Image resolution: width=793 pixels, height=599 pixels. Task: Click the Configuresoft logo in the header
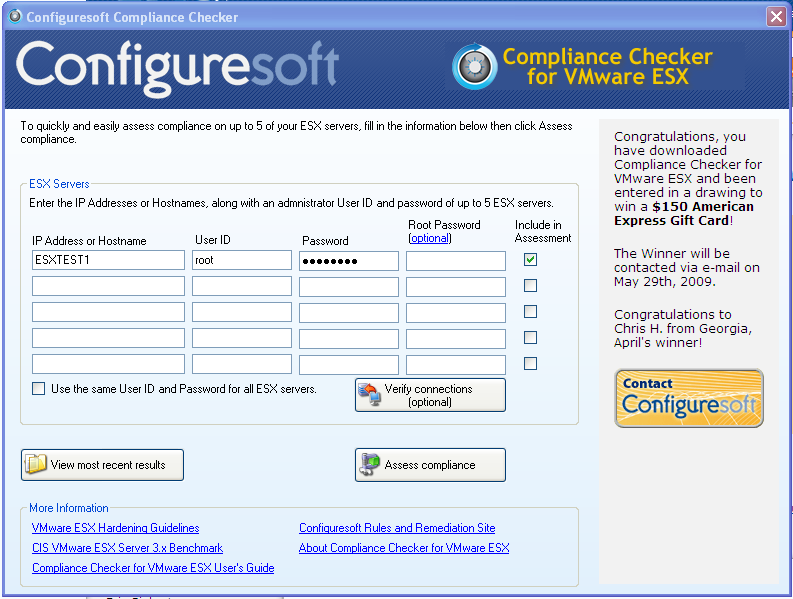[177, 69]
